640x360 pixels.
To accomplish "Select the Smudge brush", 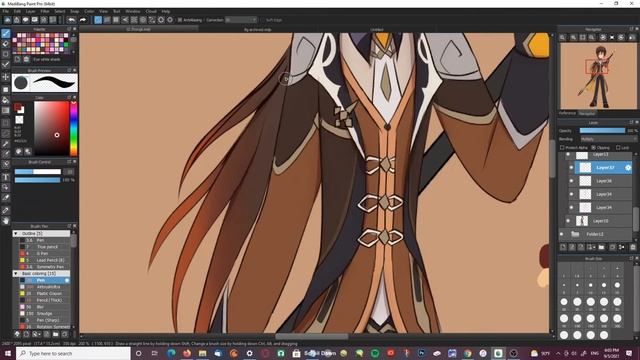I will pos(45,313).
